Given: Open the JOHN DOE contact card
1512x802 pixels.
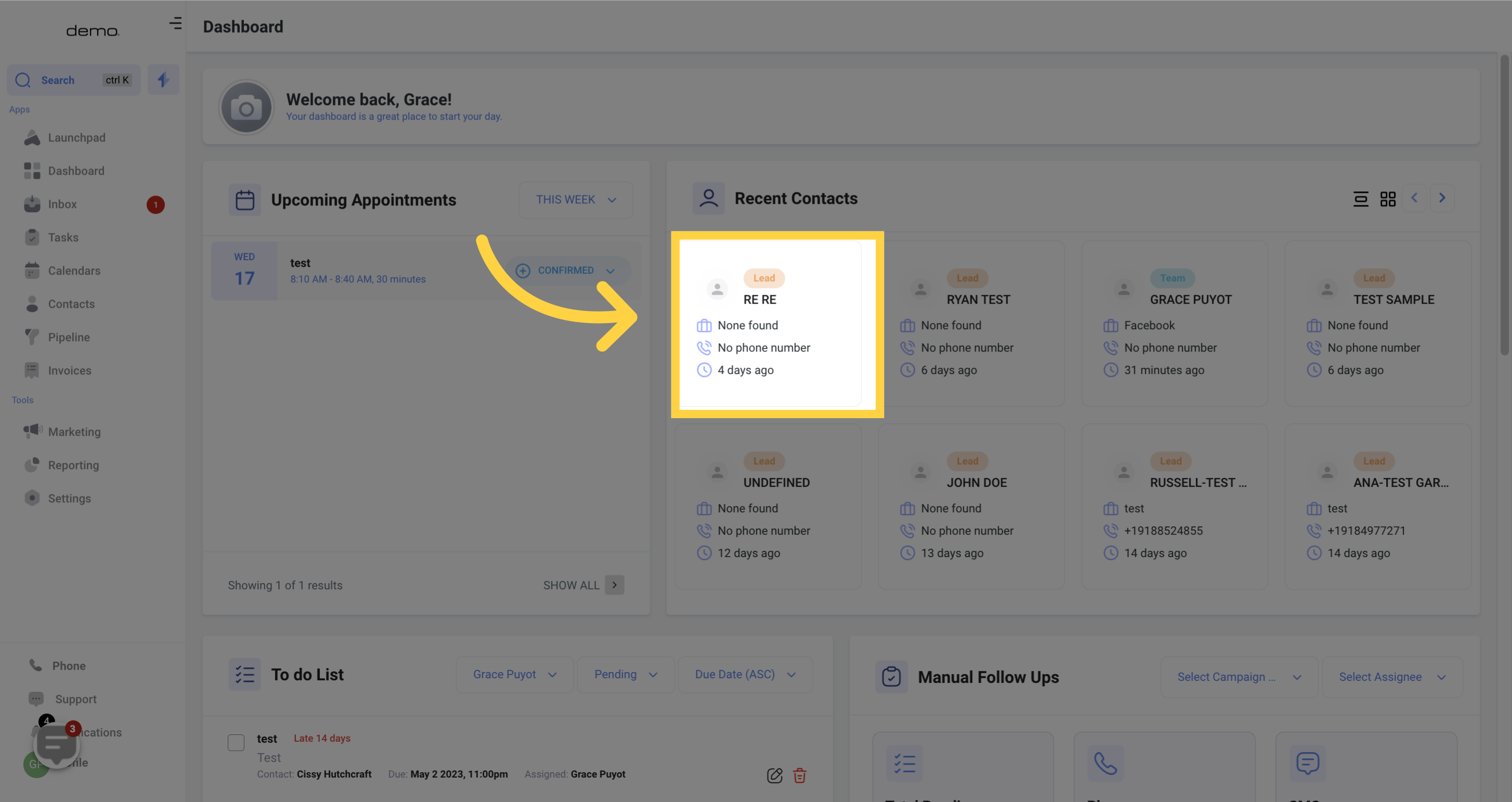Looking at the screenshot, I should coord(972,507).
